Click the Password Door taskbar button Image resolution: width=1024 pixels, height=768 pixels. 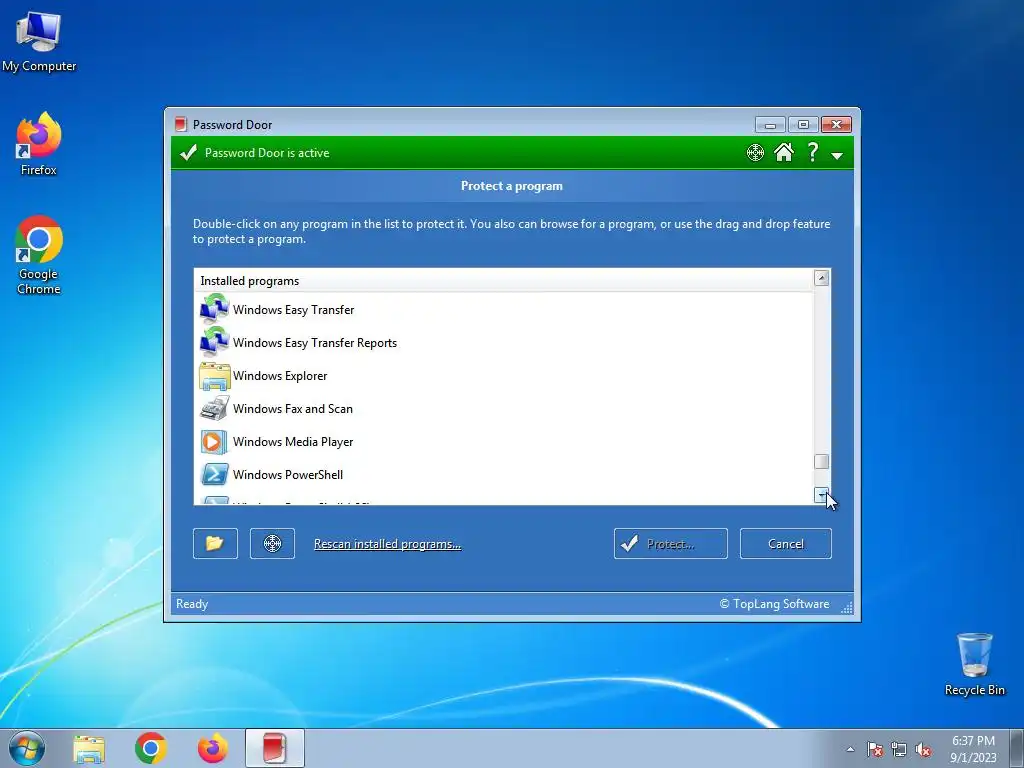275,748
